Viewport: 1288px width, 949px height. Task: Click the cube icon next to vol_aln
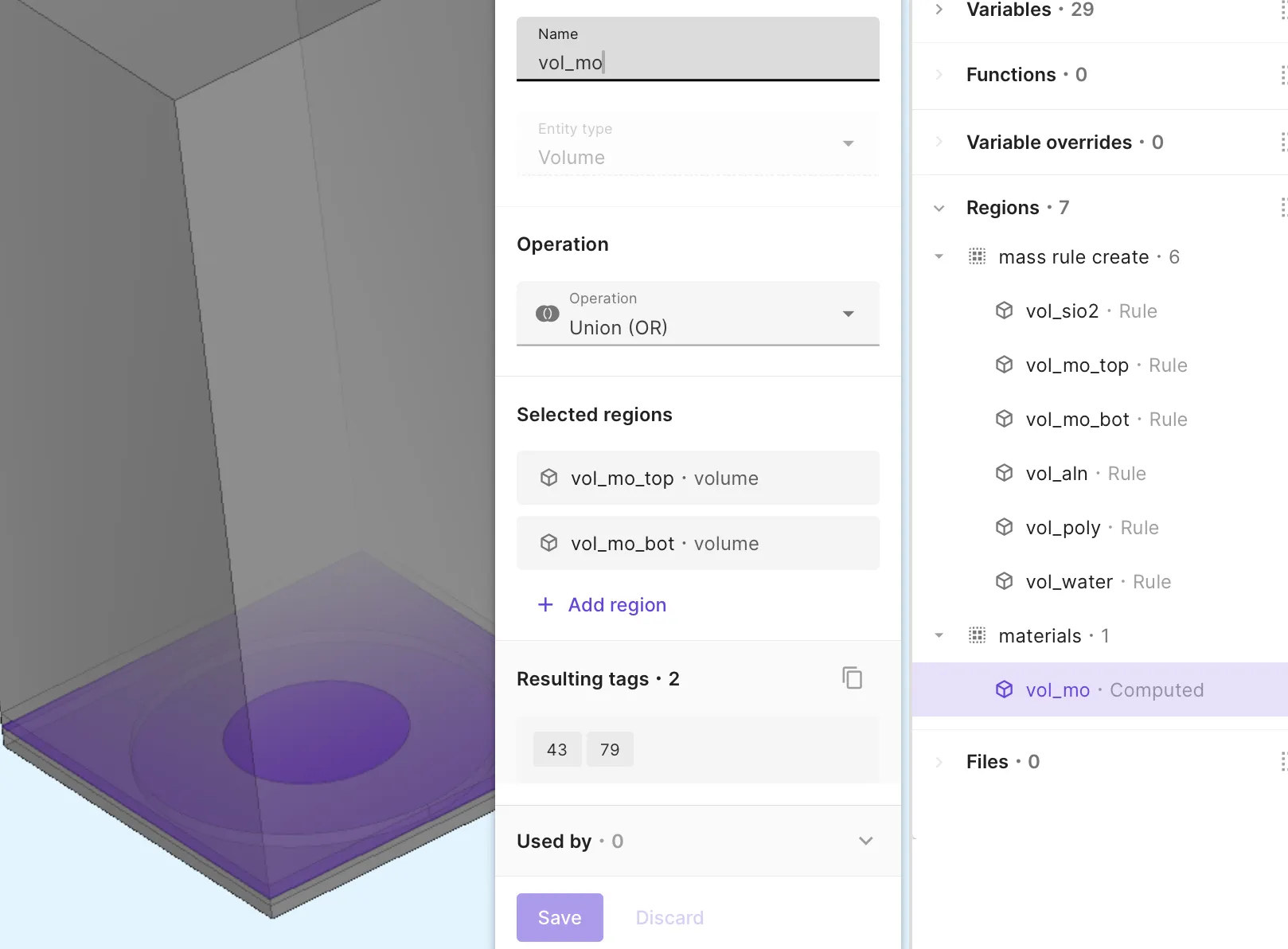pyautogui.click(x=1005, y=473)
